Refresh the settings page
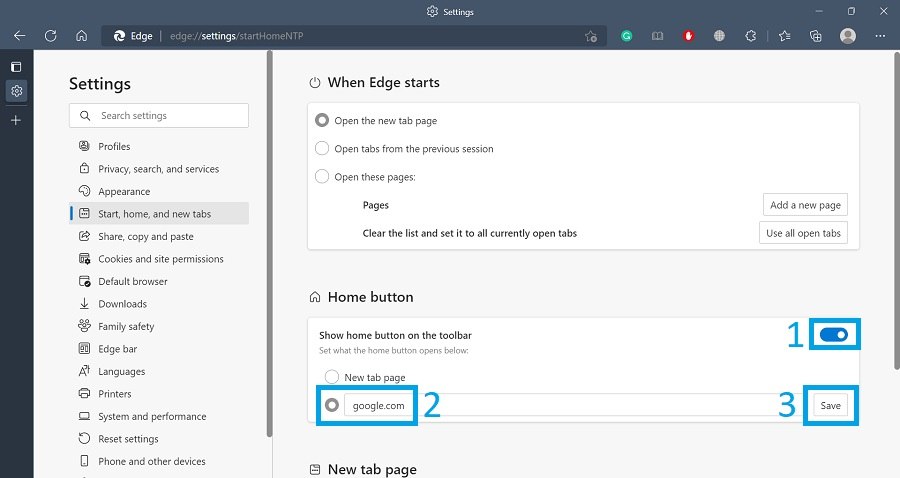The height and width of the screenshot is (478, 900). (50, 36)
